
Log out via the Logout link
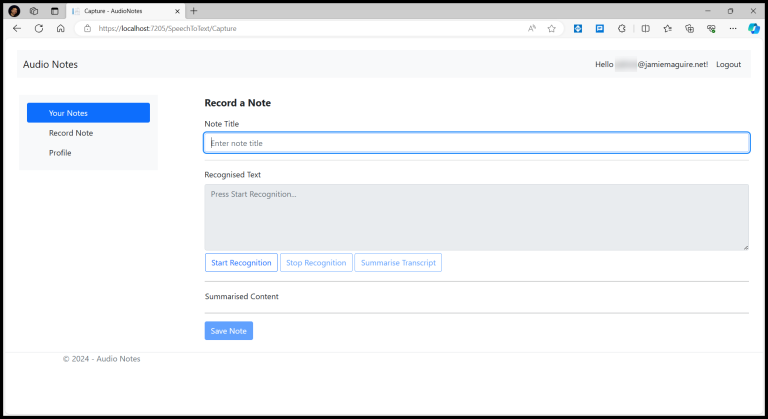[728, 64]
